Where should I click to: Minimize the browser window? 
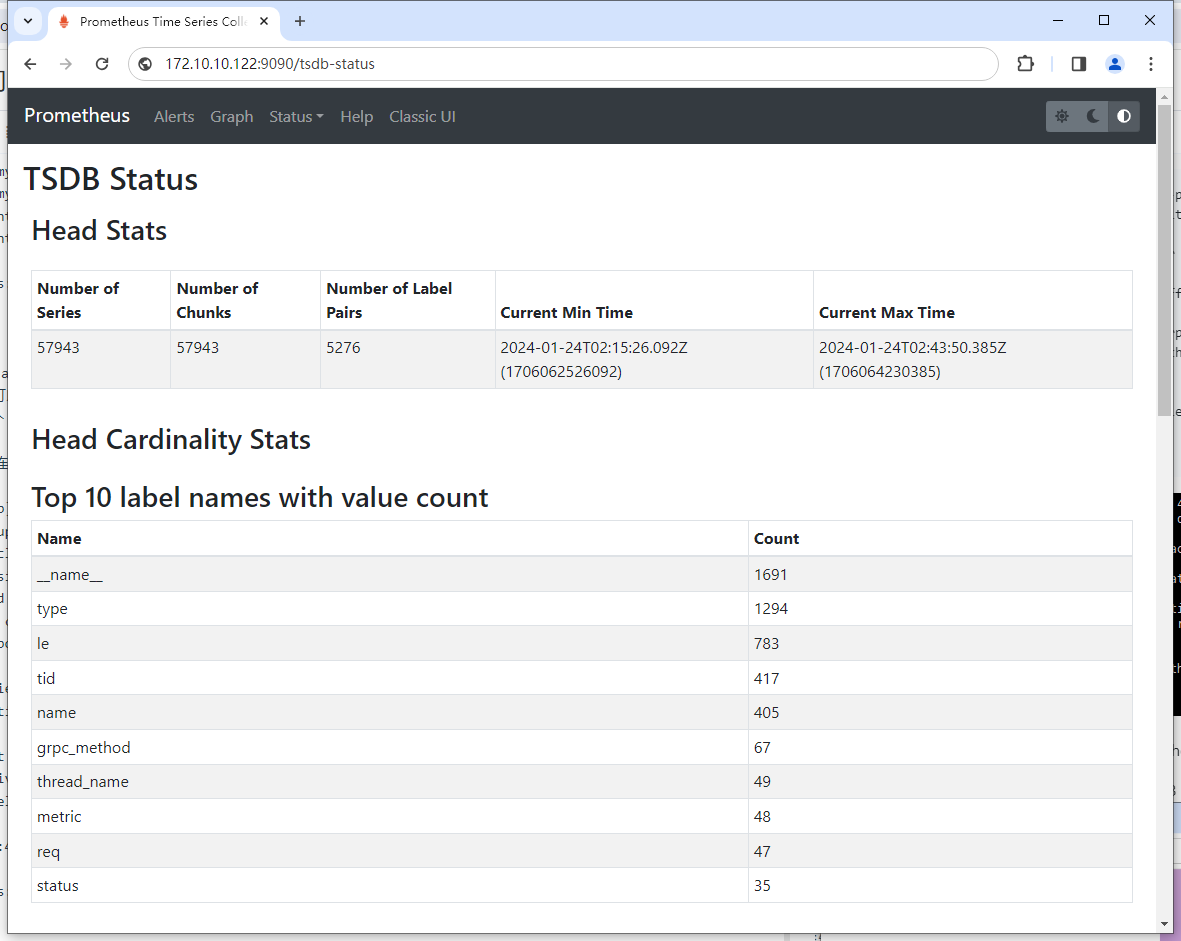tap(1057, 20)
